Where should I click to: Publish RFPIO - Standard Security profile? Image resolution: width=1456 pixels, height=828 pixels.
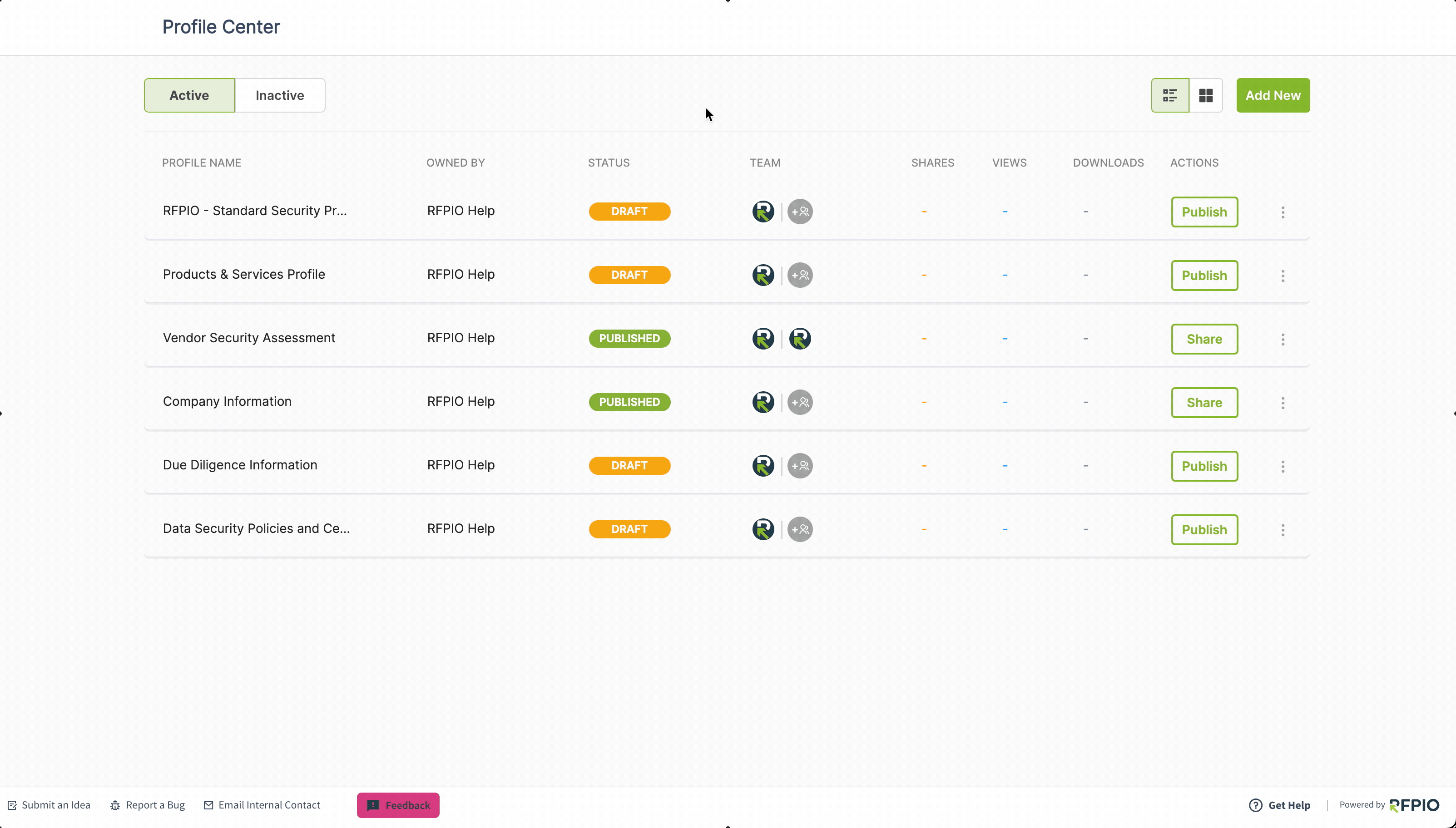tap(1204, 212)
